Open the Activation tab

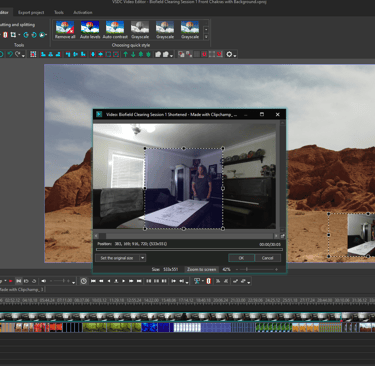click(83, 12)
